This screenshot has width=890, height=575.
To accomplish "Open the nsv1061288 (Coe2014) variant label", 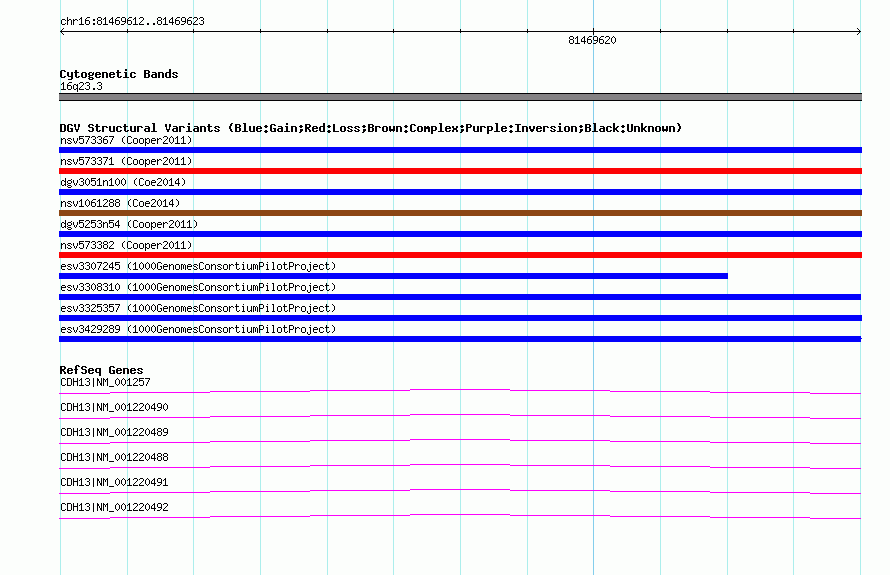I will click(x=120, y=203).
